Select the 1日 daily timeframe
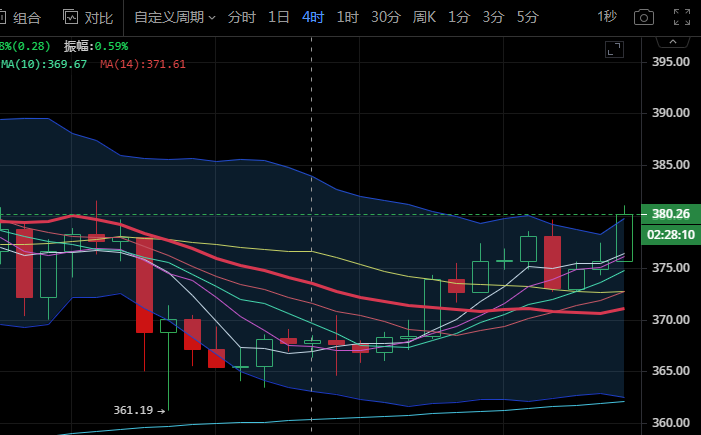This screenshot has height=435, width=701. click(279, 17)
